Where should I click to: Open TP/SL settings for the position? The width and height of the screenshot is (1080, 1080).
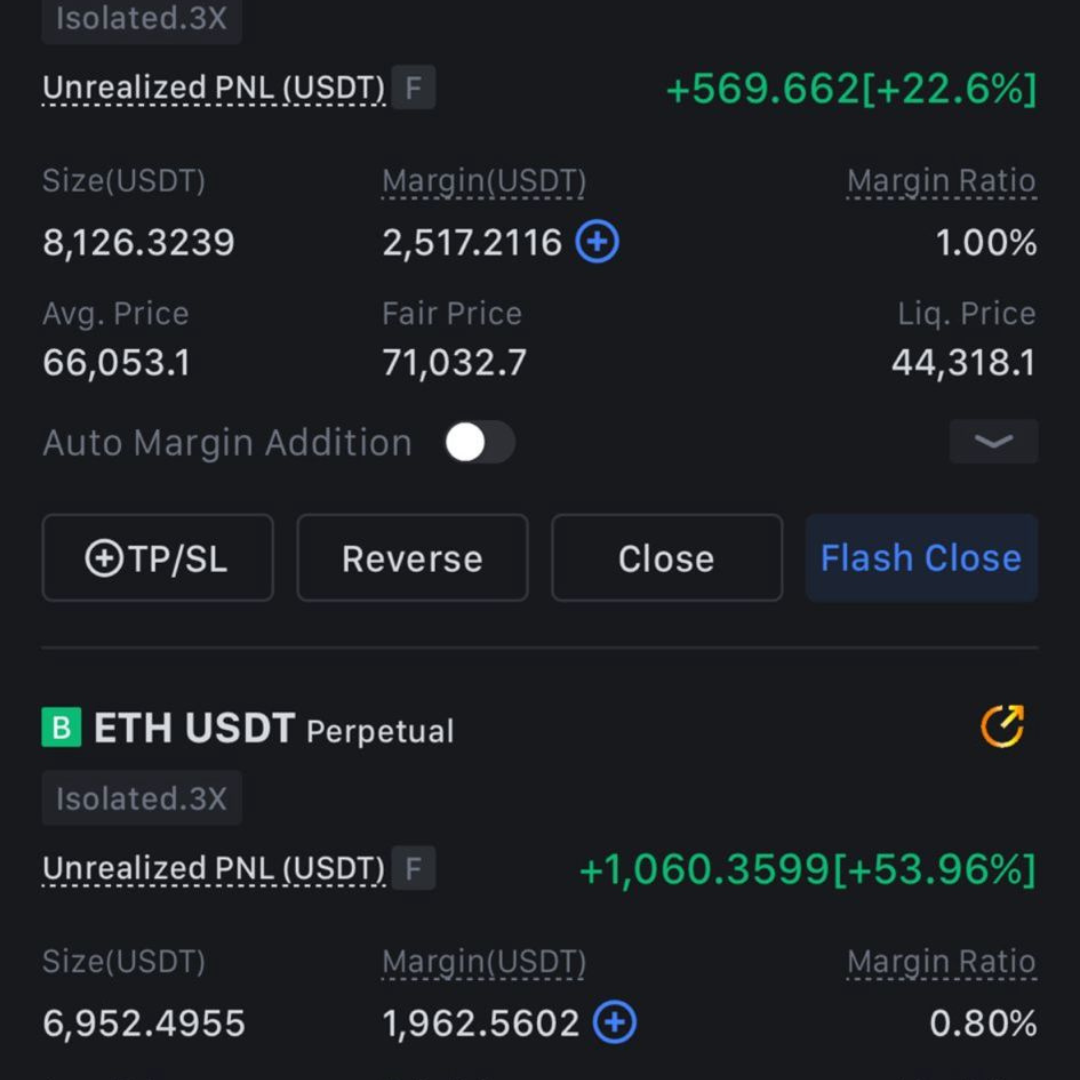click(157, 558)
